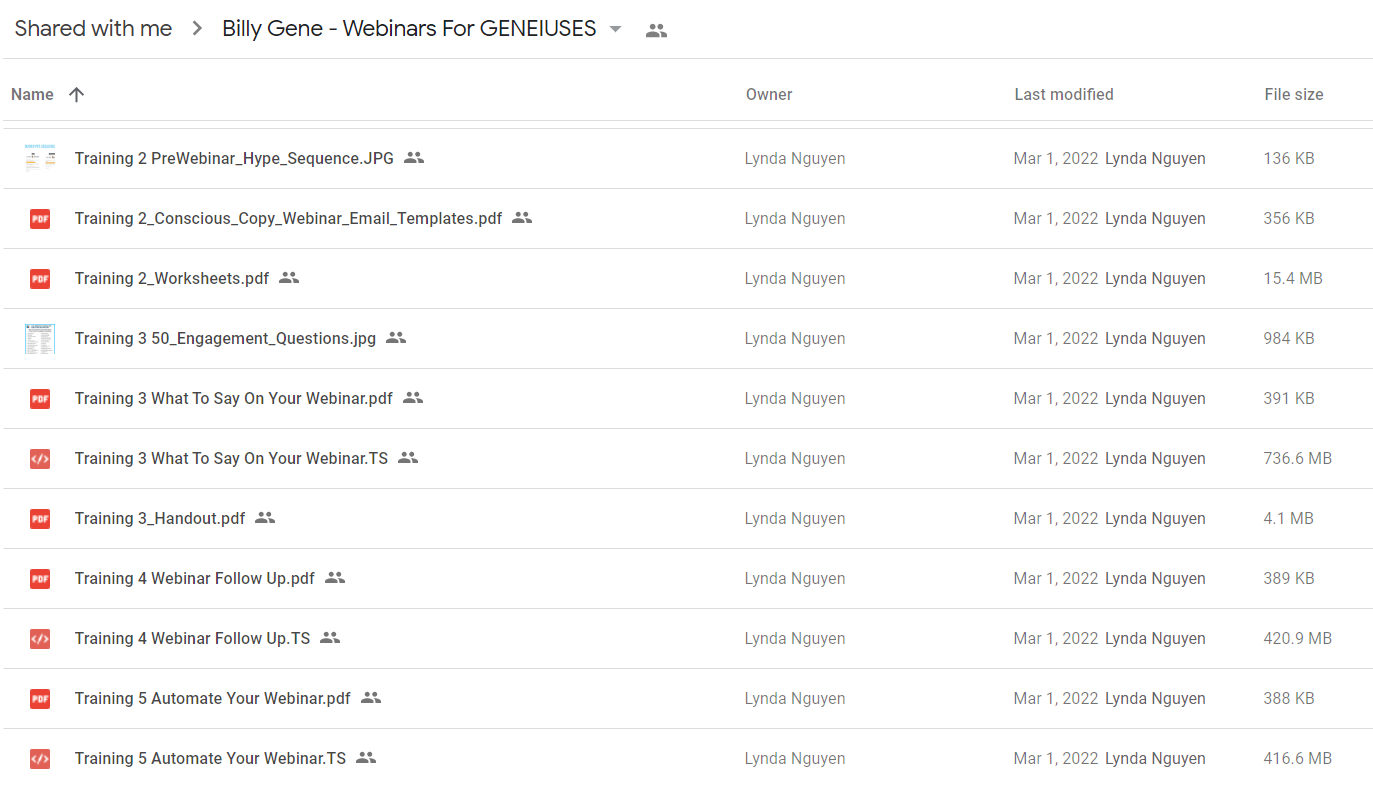This screenshot has height=787, width=1373.
Task: Click shared icon next to PreWebinar_Hype_Sequence.JPG
Action: [414, 157]
